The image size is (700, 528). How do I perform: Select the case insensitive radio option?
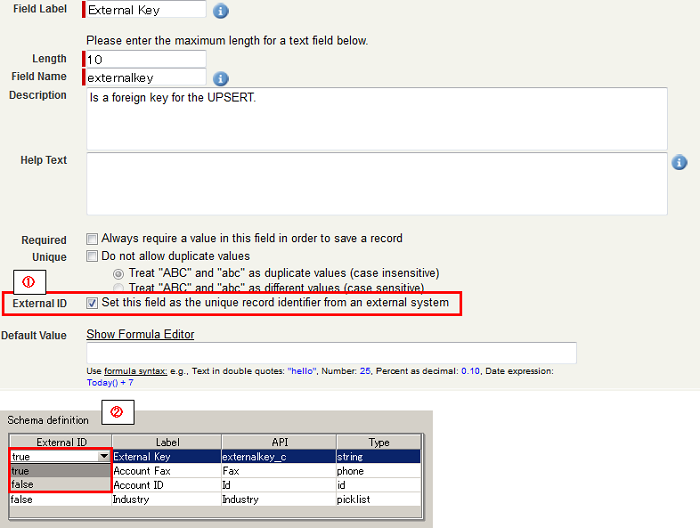[x=119, y=273]
